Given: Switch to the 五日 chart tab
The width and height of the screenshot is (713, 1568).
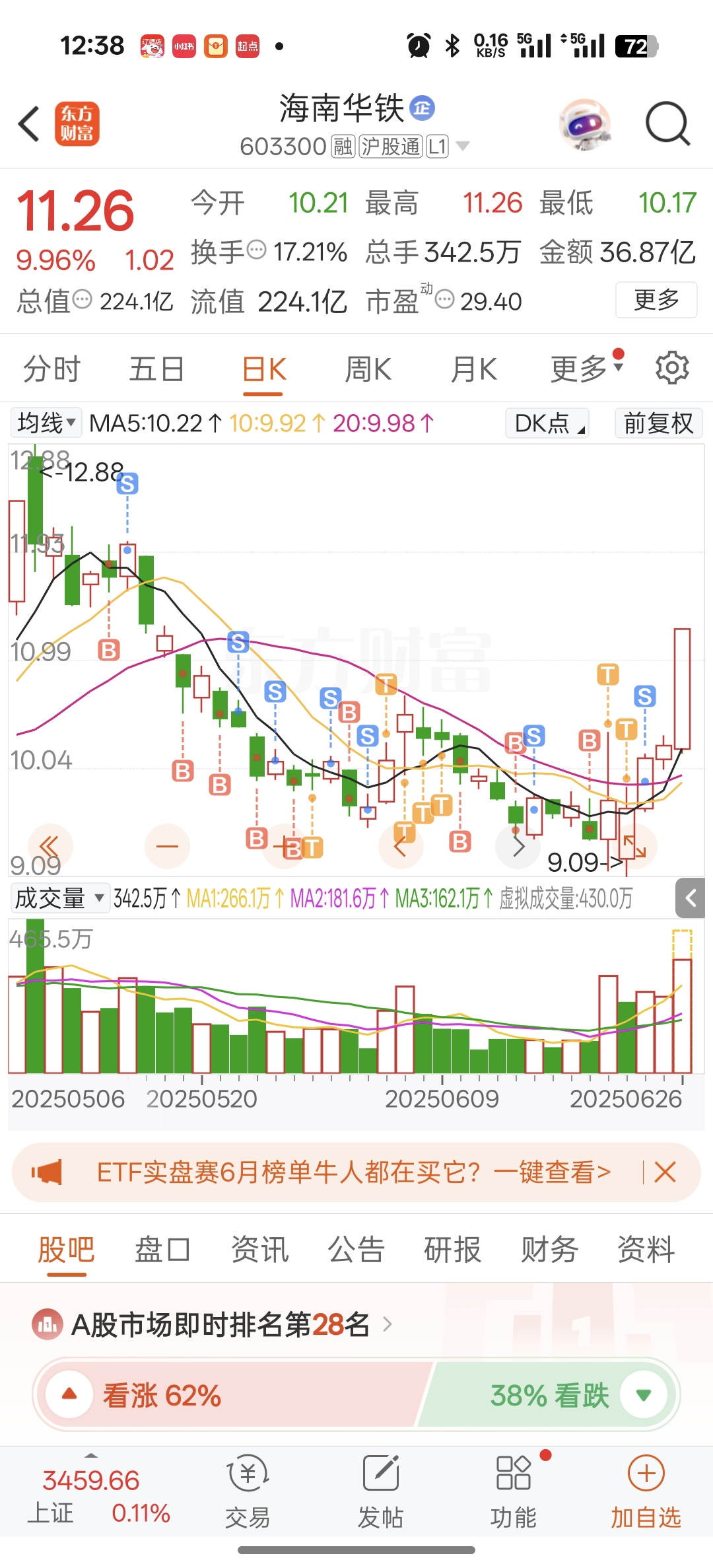Looking at the screenshot, I should 156,369.
